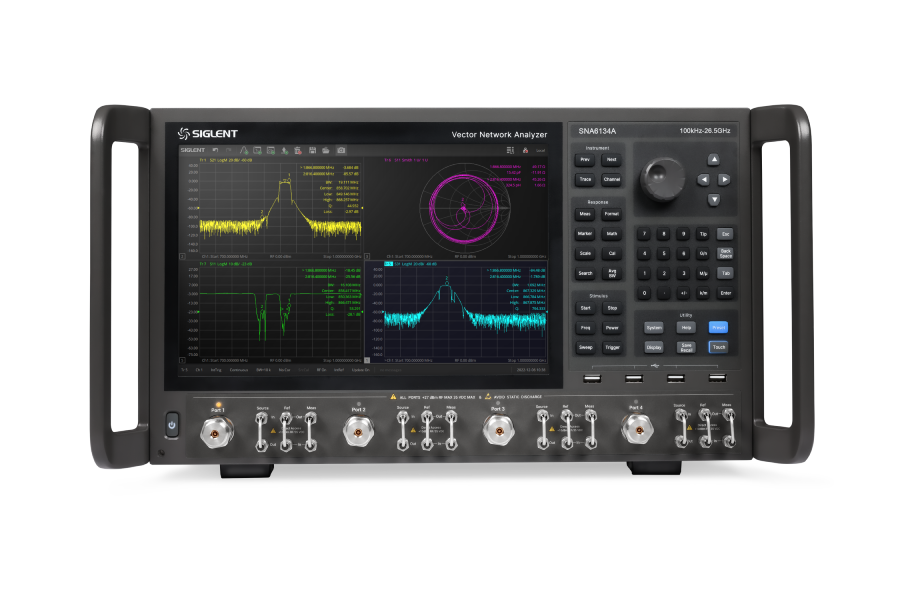
Task: Open the Trigger menu in Stimulus section
Action: (611, 347)
